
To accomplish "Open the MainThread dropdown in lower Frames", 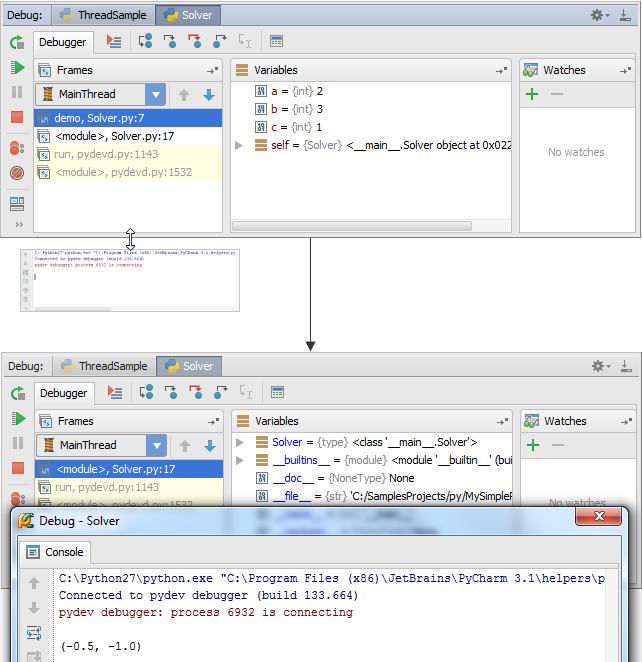I will (157, 445).
